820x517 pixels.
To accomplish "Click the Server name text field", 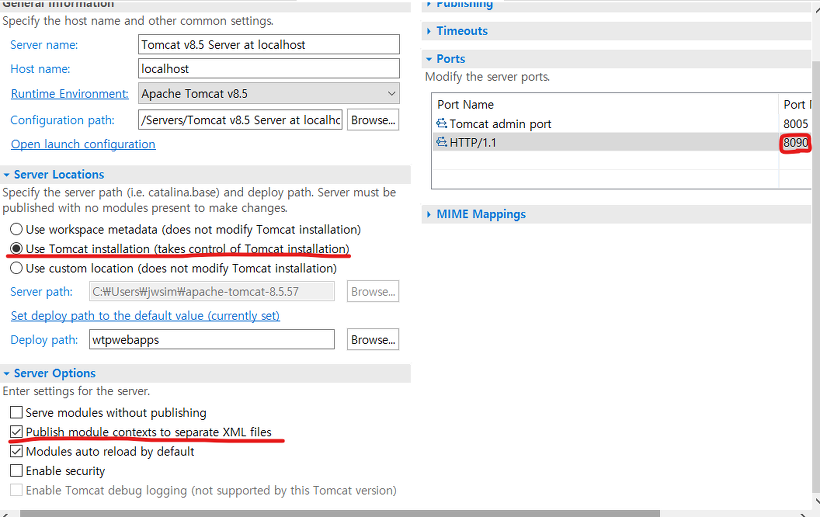I will point(269,44).
